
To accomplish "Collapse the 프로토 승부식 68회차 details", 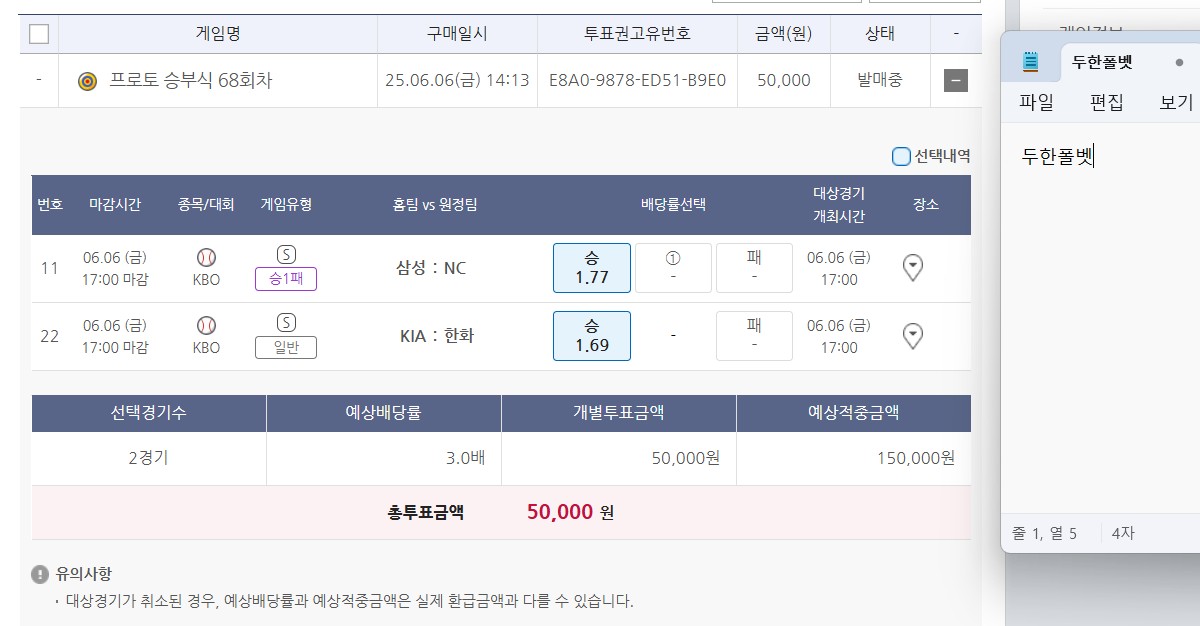I will click(x=956, y=81).
